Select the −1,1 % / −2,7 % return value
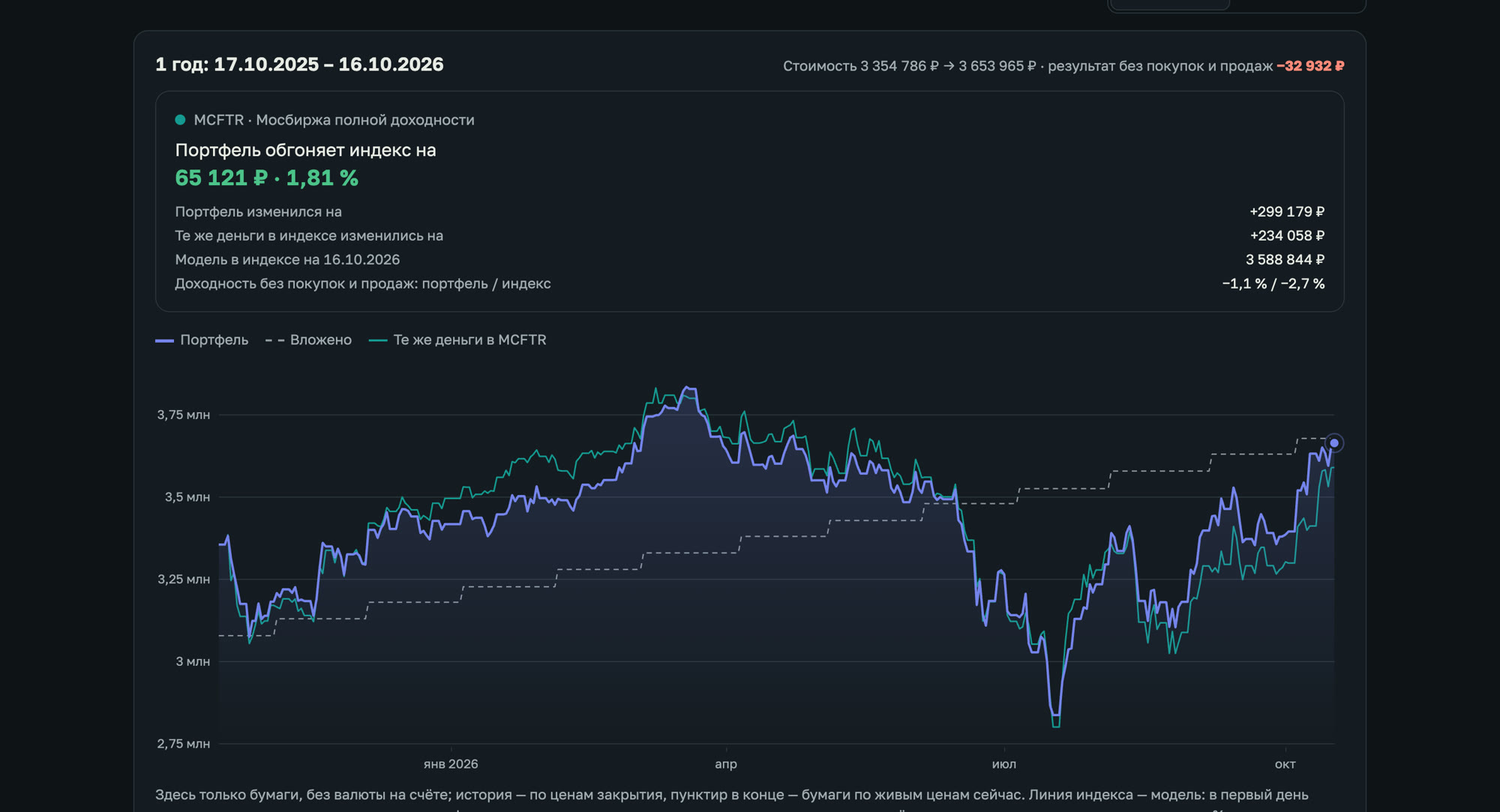Viewport: 1500px width, 812px height. [x=1273, y=283]
